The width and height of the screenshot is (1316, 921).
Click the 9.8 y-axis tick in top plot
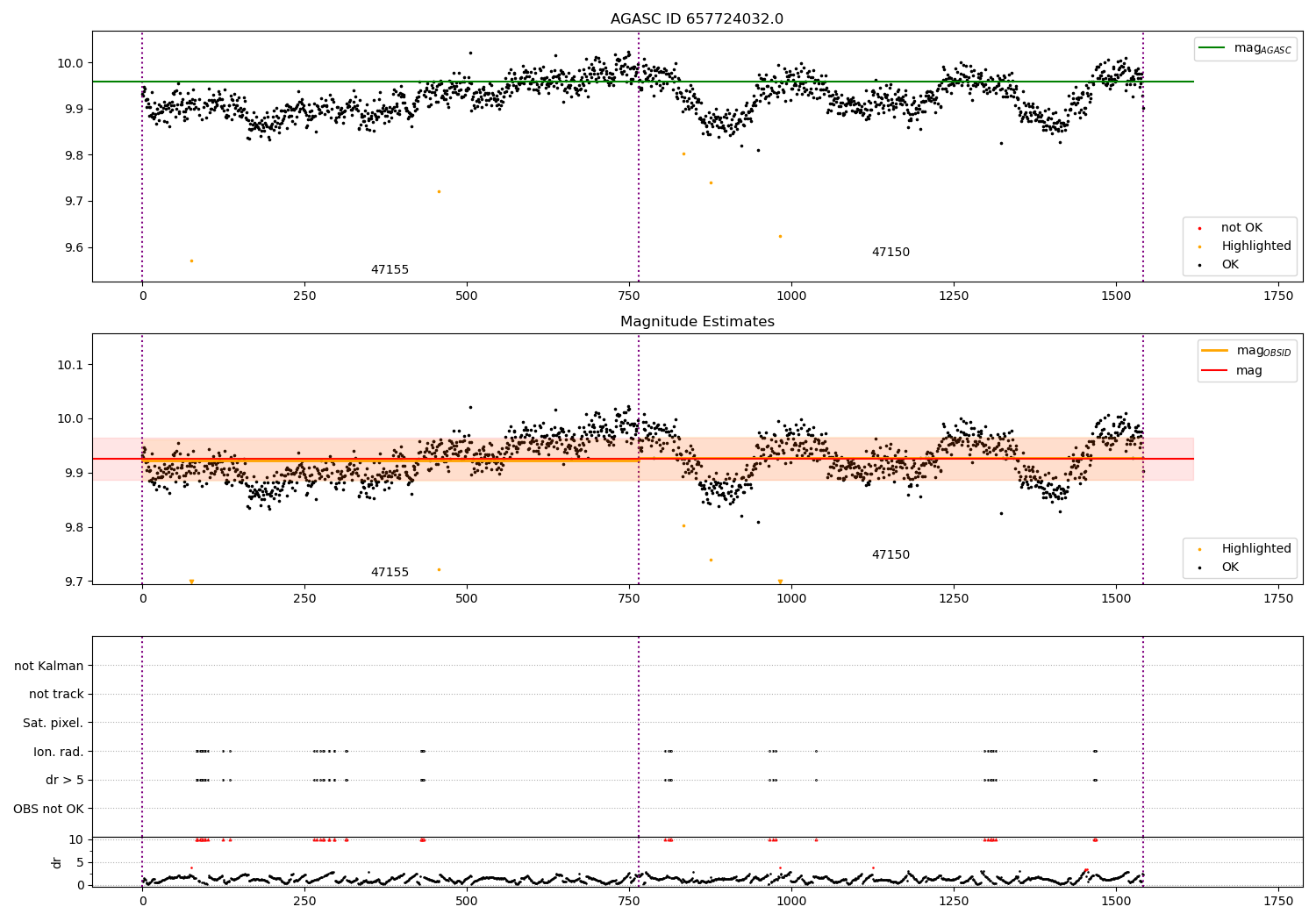pyautogui.click(x=74, y=155)
